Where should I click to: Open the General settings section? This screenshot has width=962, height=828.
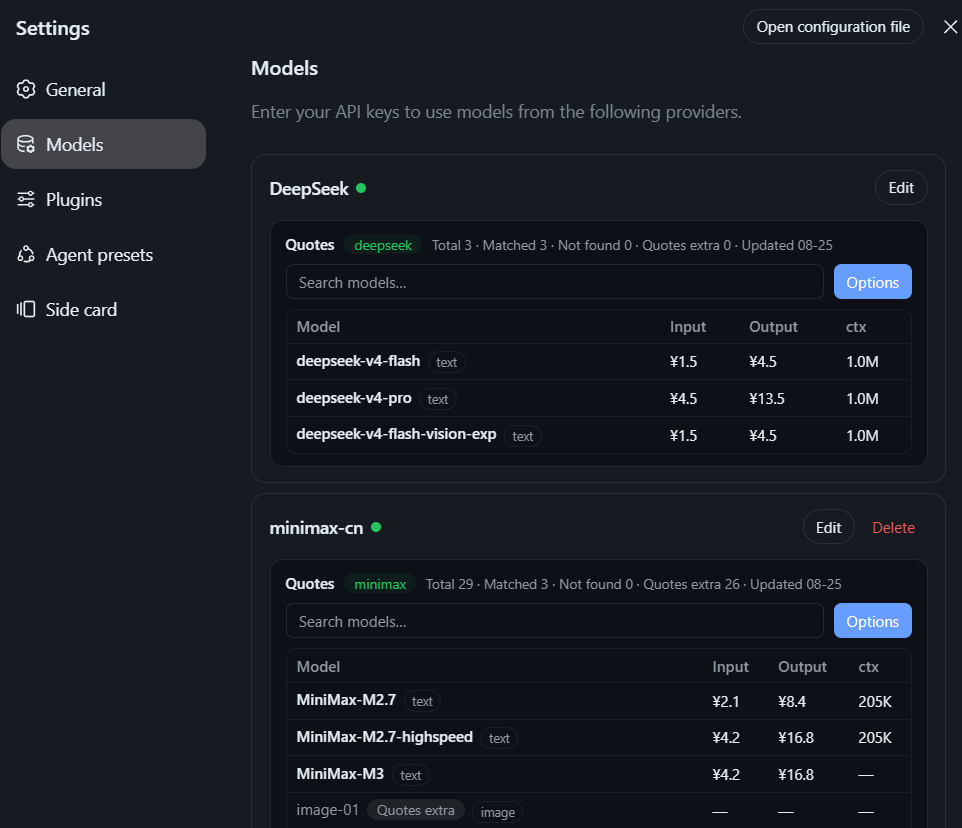[x=103, y=90]
